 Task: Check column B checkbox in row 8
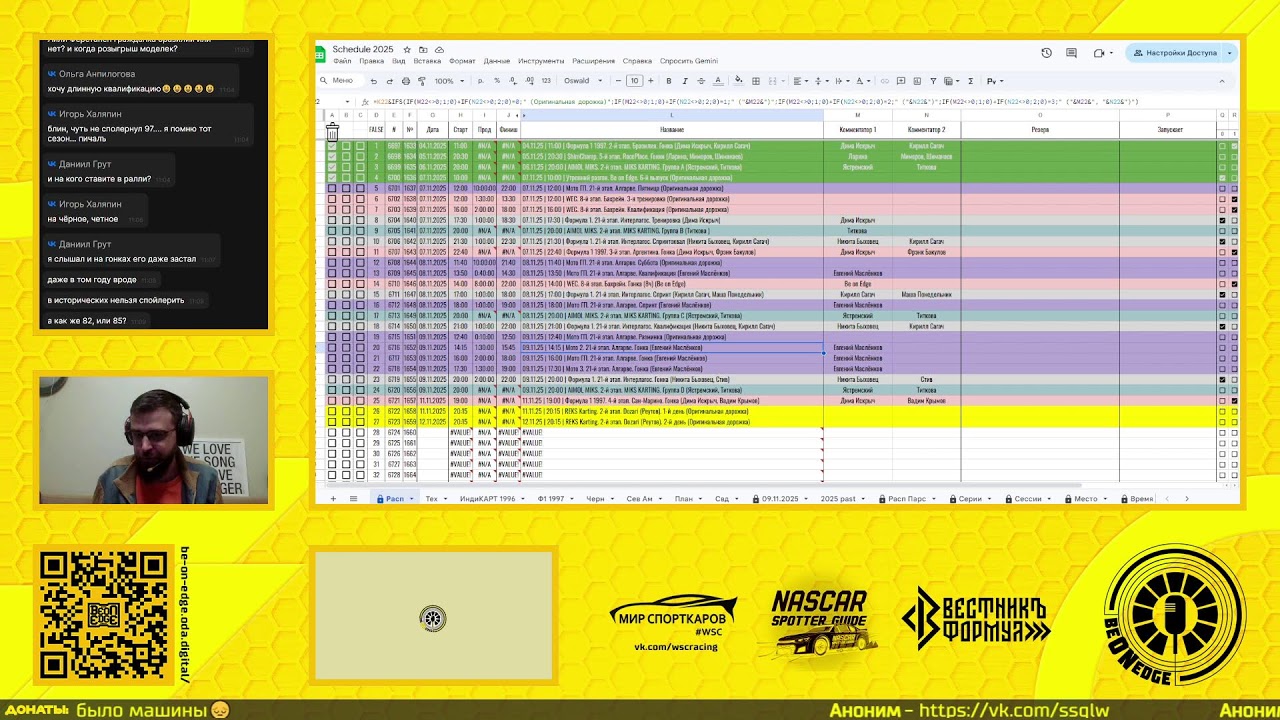coord(346,220)
